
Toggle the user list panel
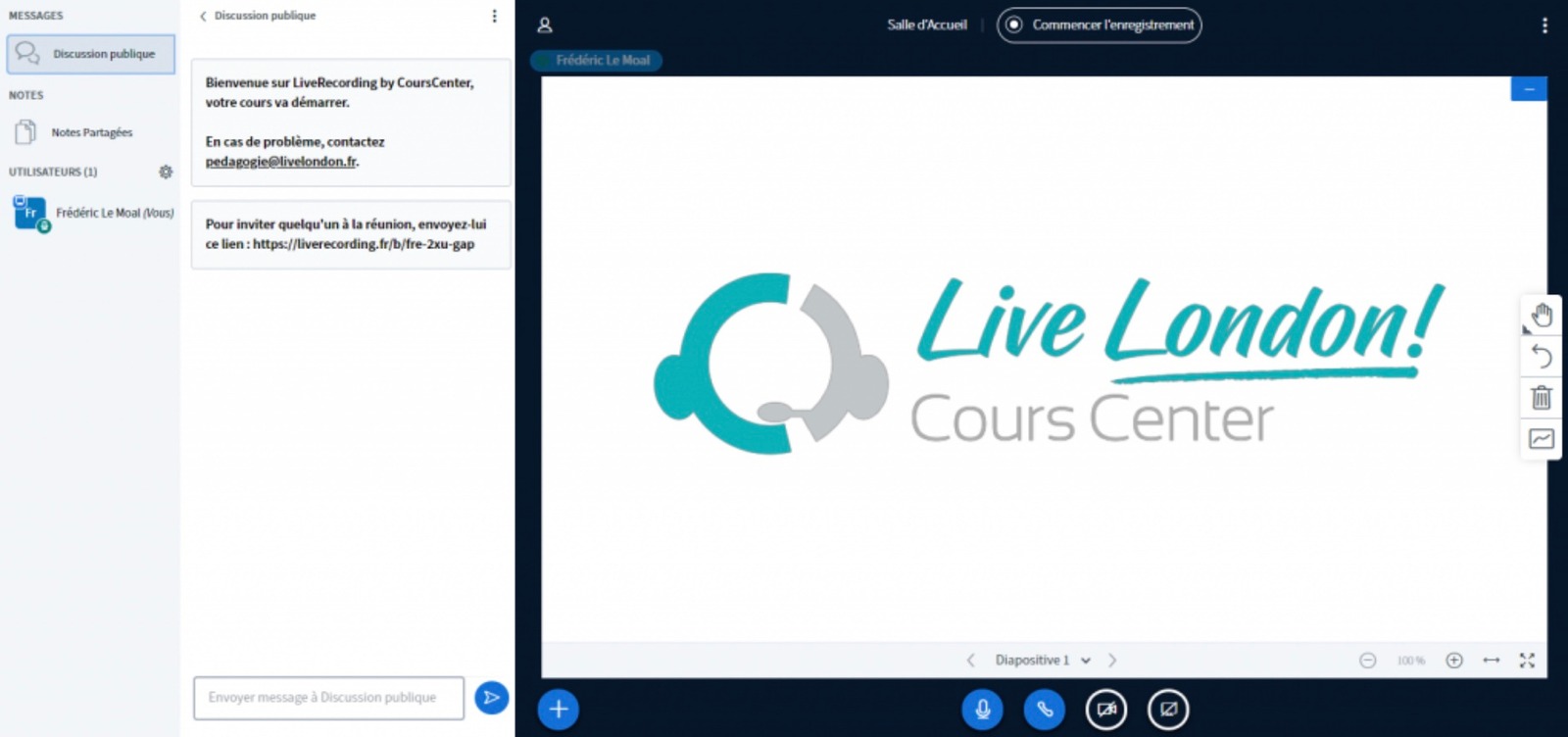click(x=545, y=25)
